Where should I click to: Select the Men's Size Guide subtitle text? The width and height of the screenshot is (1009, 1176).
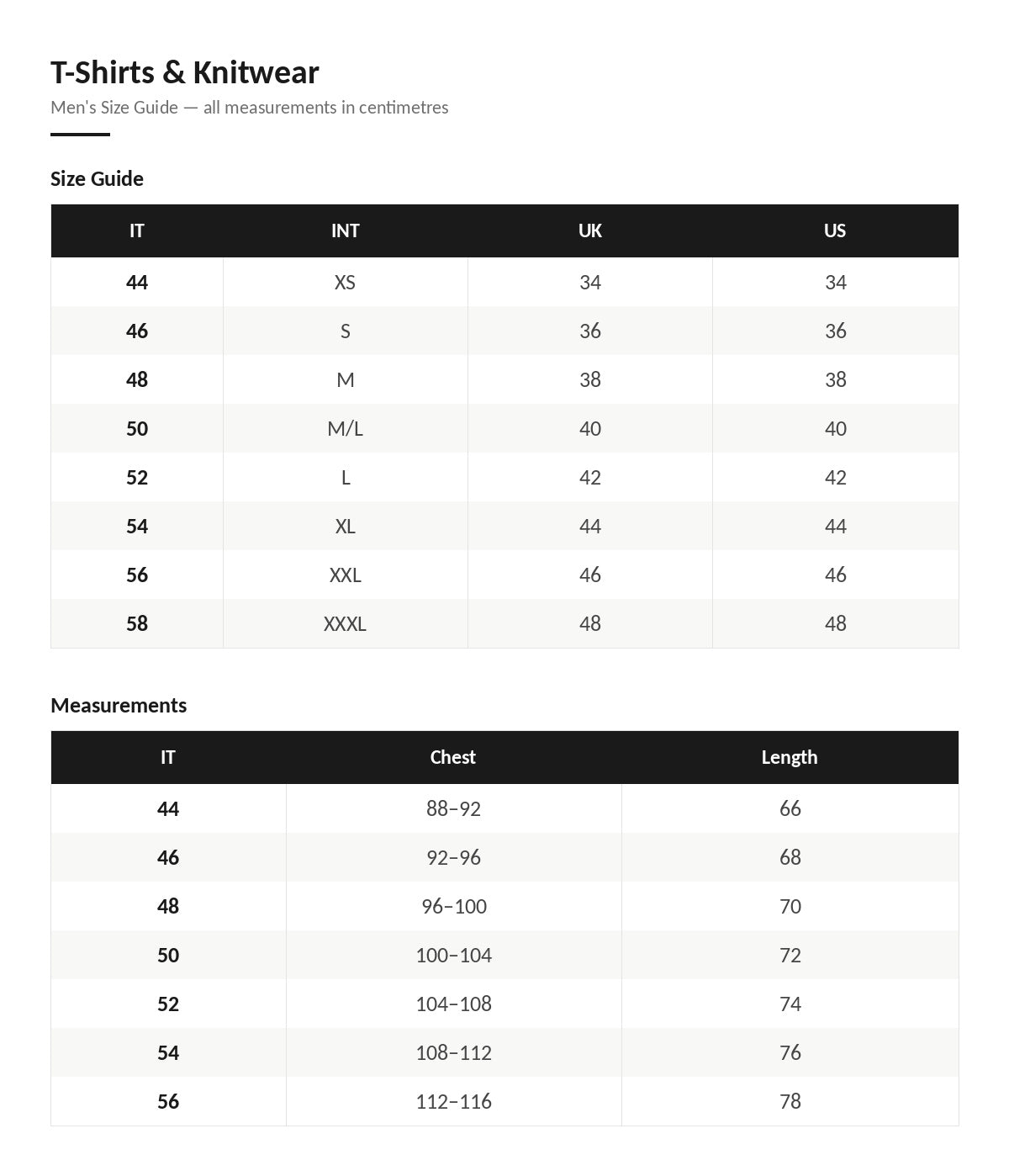click(249, 108)
